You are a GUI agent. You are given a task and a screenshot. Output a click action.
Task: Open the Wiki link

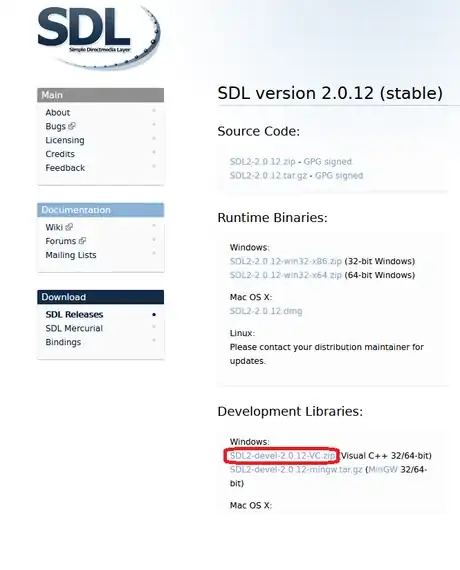point(54,227)
